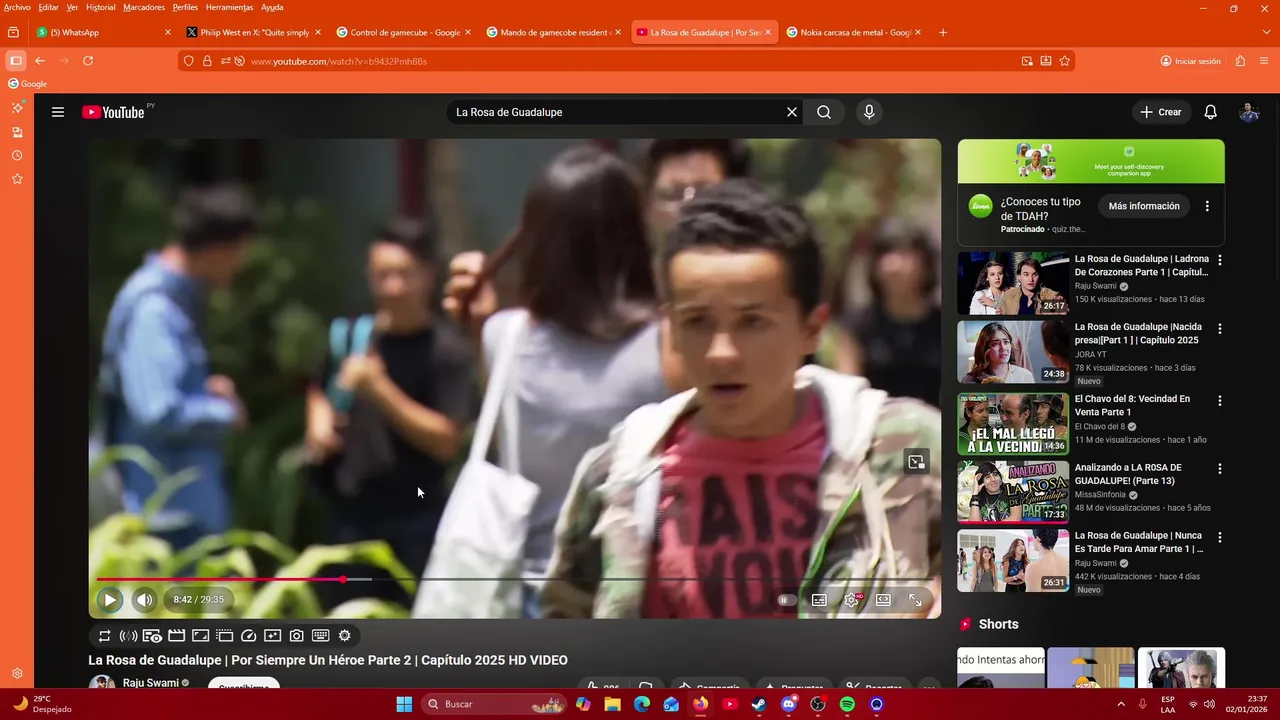Open Spotify from the taskbar
The image size is (1280, 720).
[847, 704]
